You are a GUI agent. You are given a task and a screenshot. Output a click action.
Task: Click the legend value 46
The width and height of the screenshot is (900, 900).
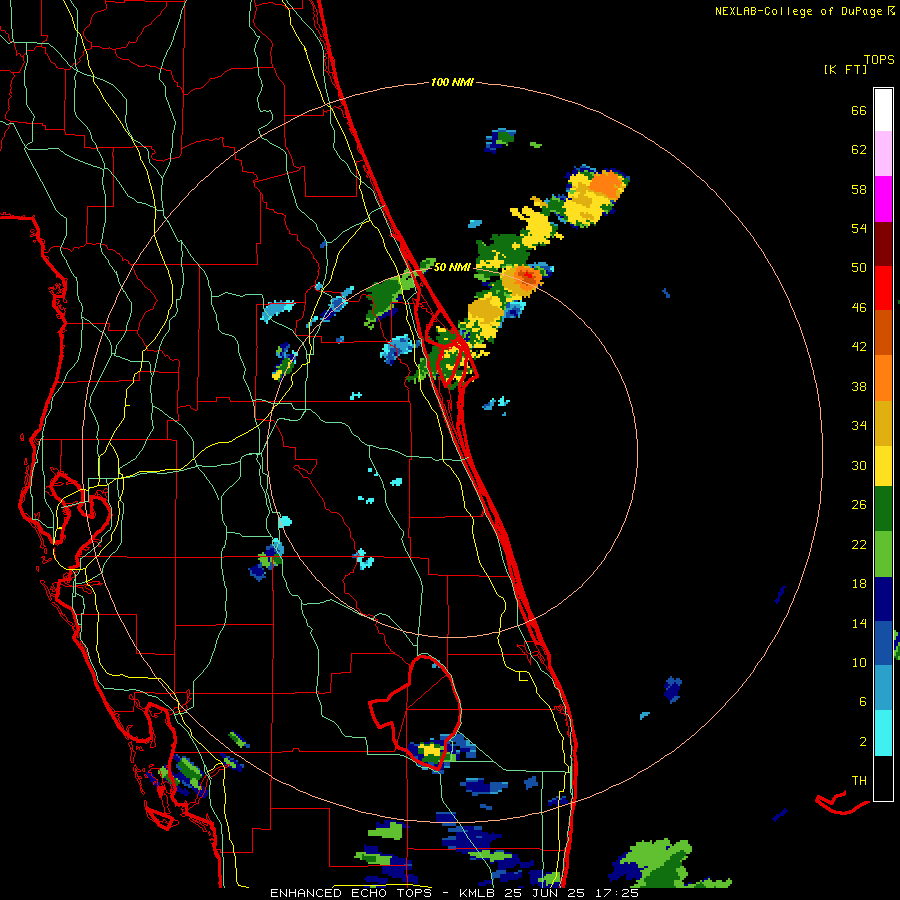click(859, 308)
